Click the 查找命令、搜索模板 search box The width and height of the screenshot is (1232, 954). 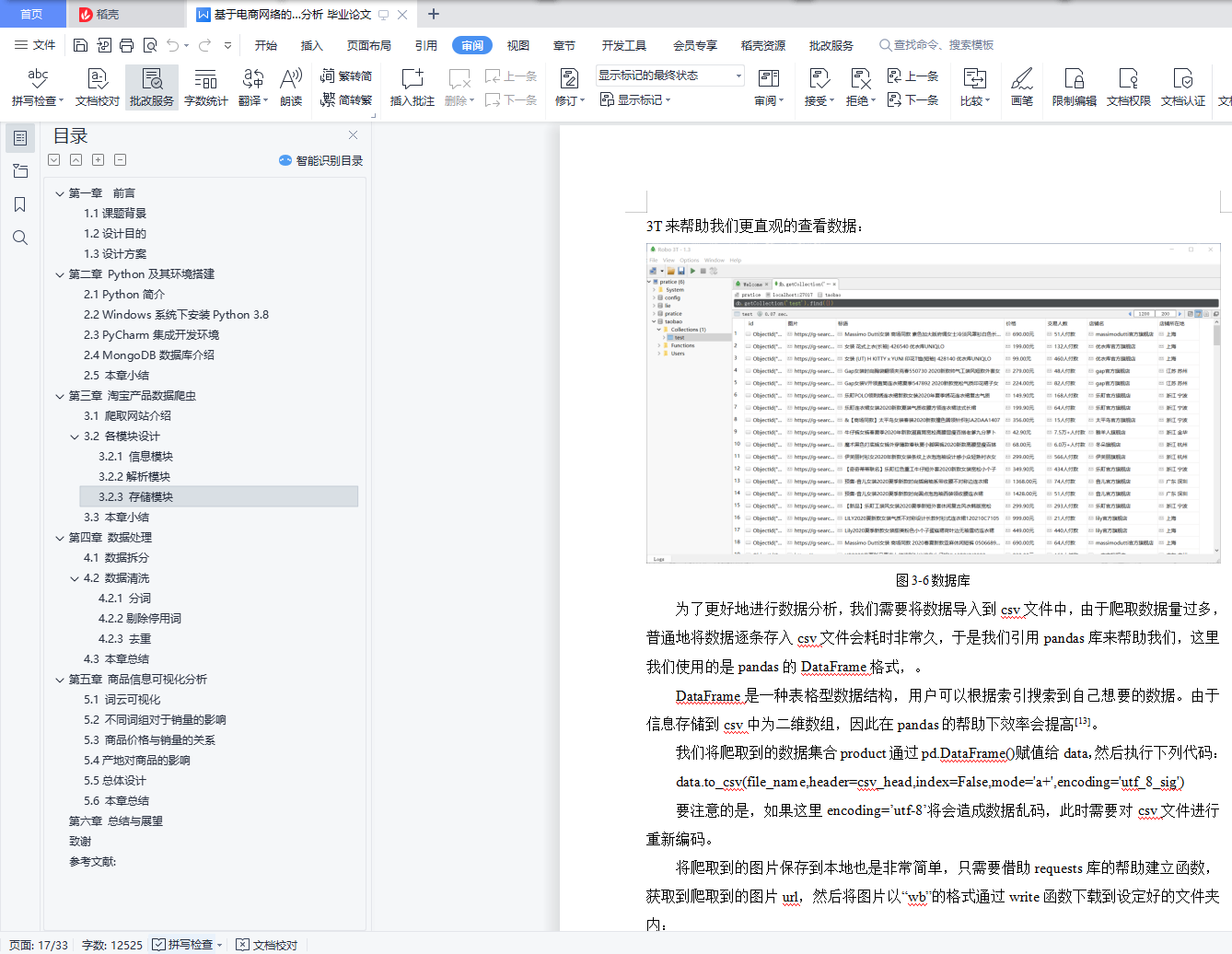pos(936,45)
